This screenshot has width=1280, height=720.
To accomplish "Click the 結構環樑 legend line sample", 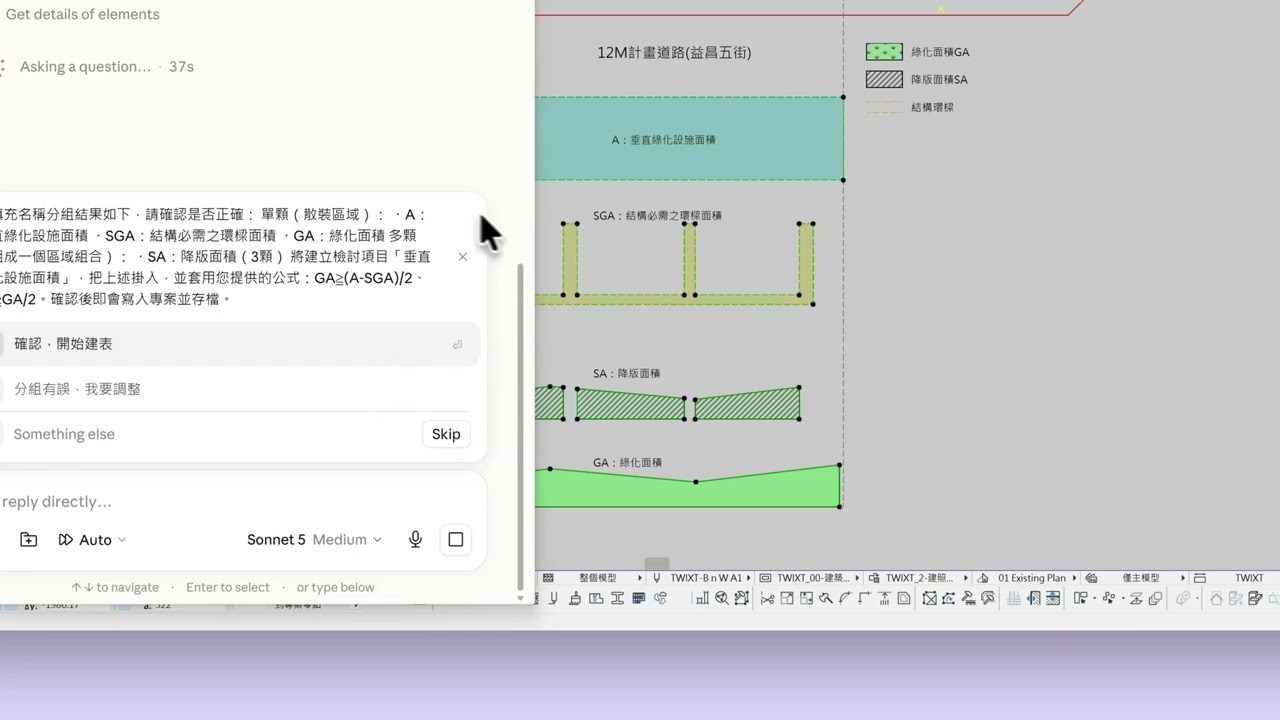I will click(884, 107).
